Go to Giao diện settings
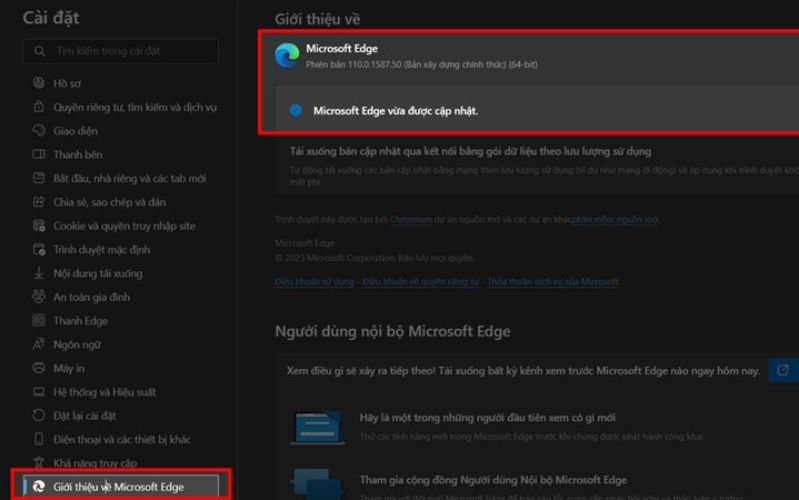 75,131
